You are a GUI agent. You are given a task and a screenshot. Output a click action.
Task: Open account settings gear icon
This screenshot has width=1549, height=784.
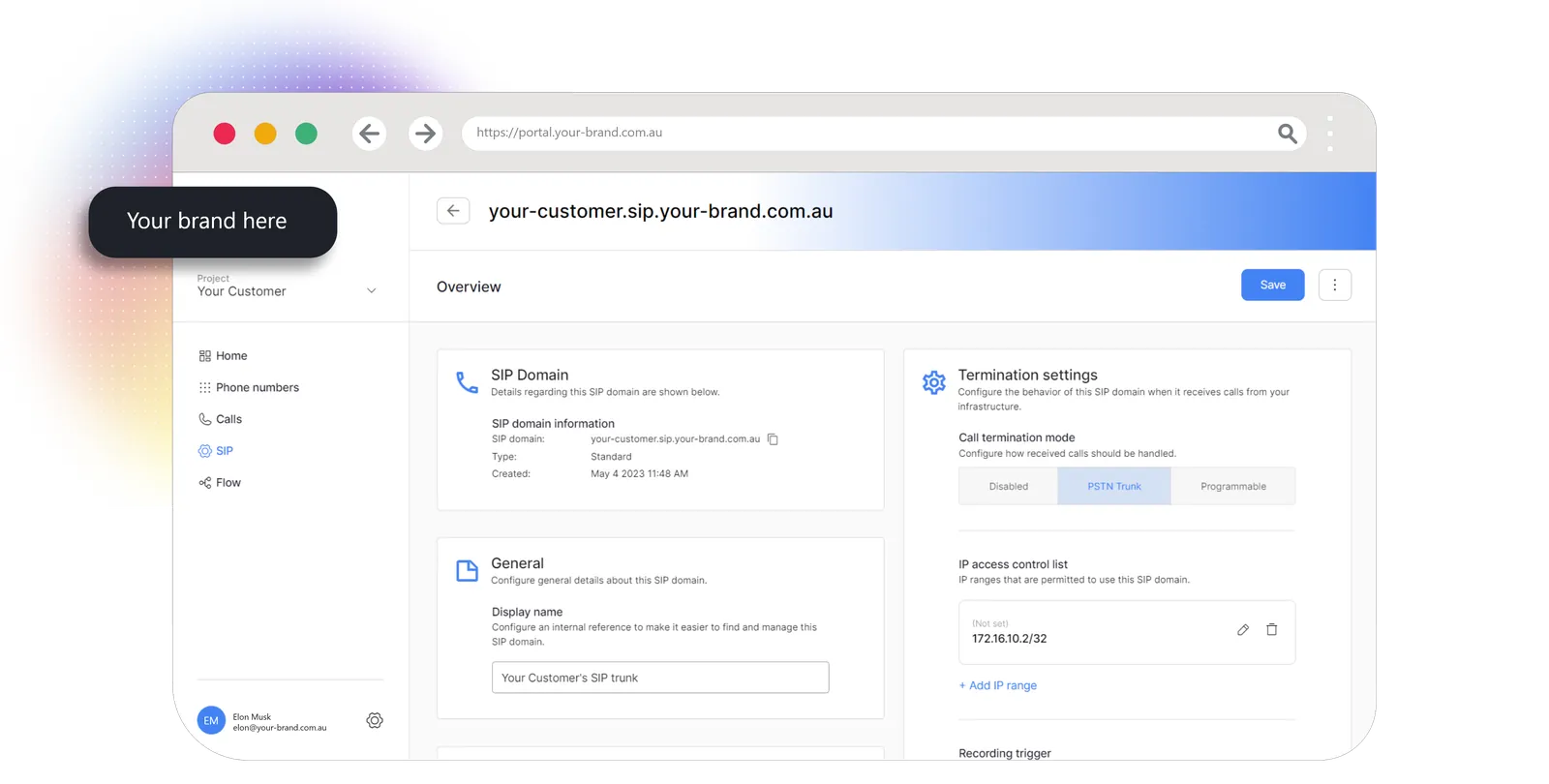(x=375, y=720)
